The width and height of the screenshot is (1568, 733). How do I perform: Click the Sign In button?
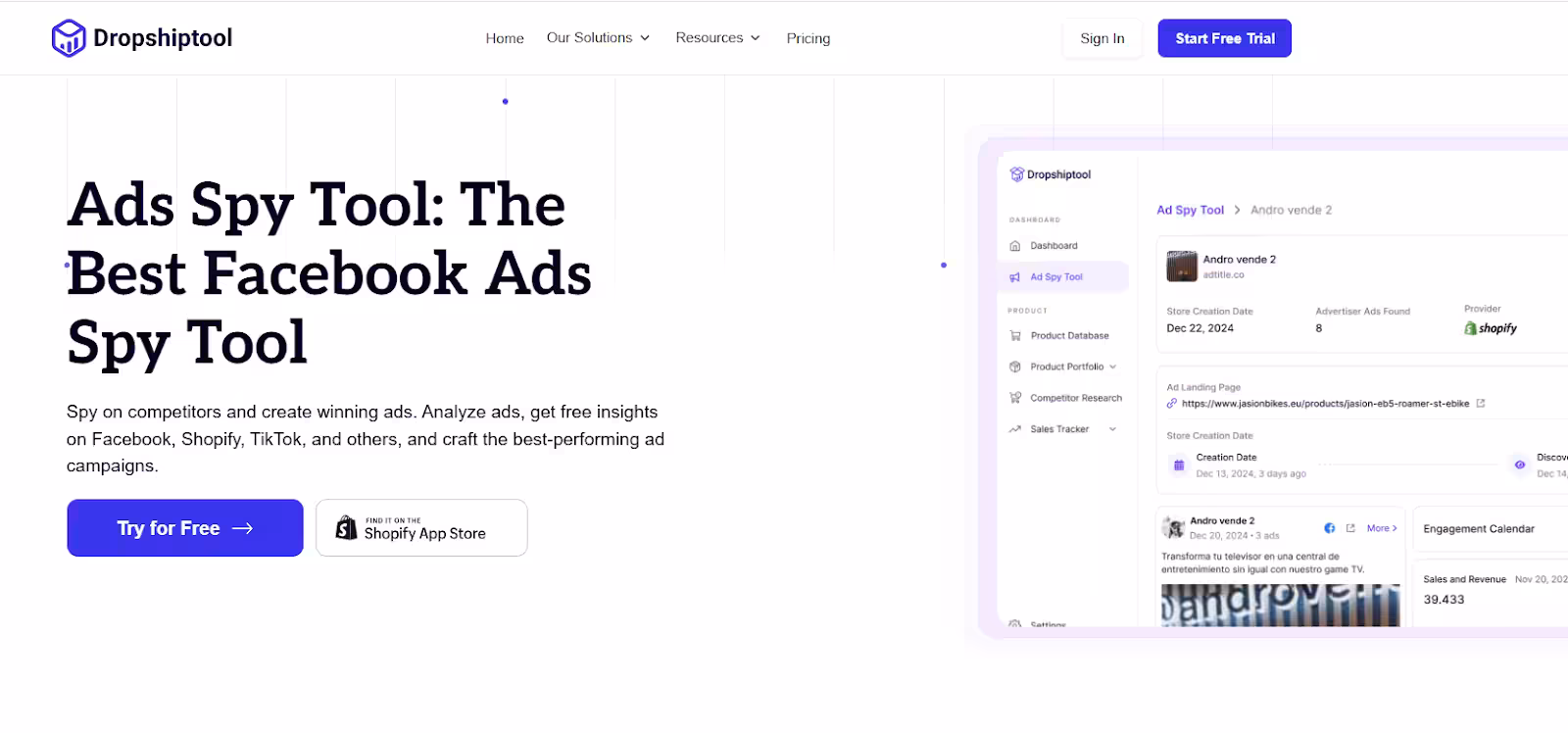pos(1102,38)
